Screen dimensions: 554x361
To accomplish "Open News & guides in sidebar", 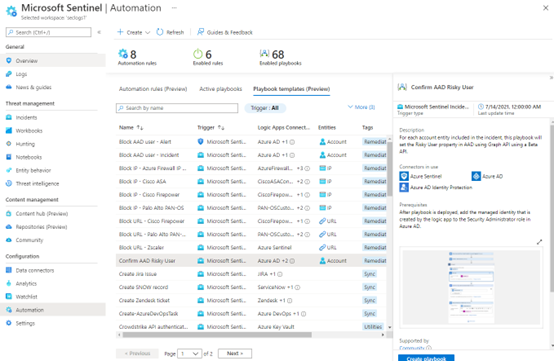I will click(x=33, y=87).
